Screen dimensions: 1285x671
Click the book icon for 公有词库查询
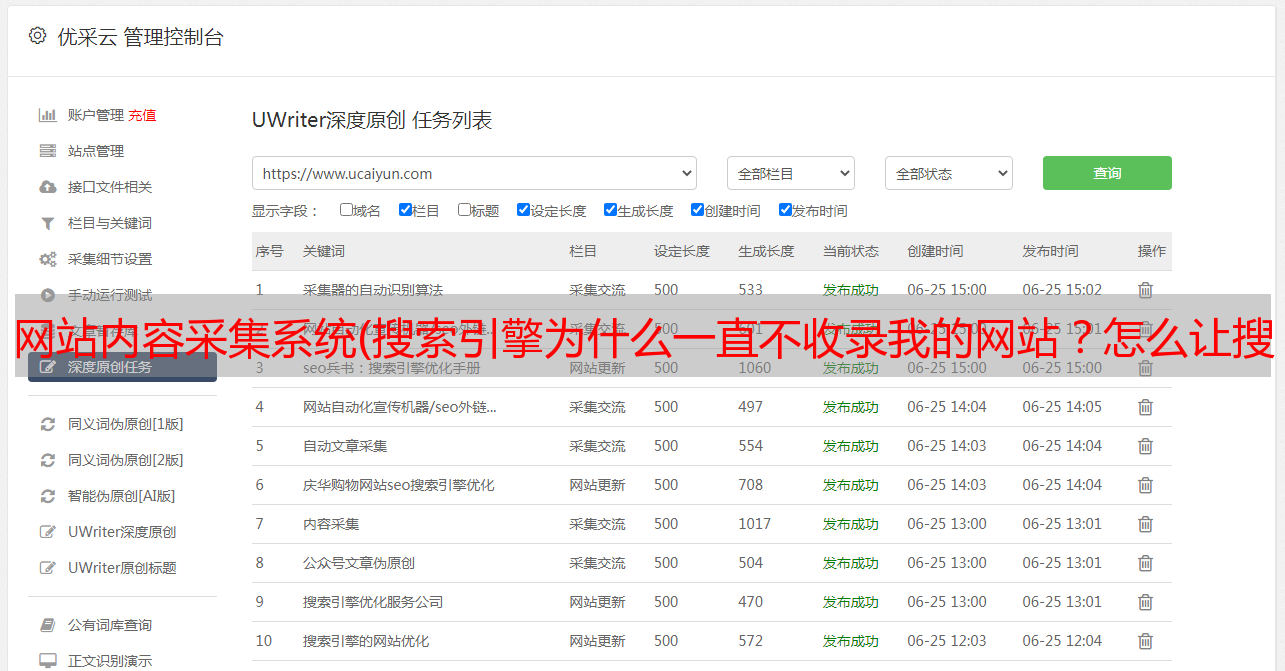tap(47, 625)
